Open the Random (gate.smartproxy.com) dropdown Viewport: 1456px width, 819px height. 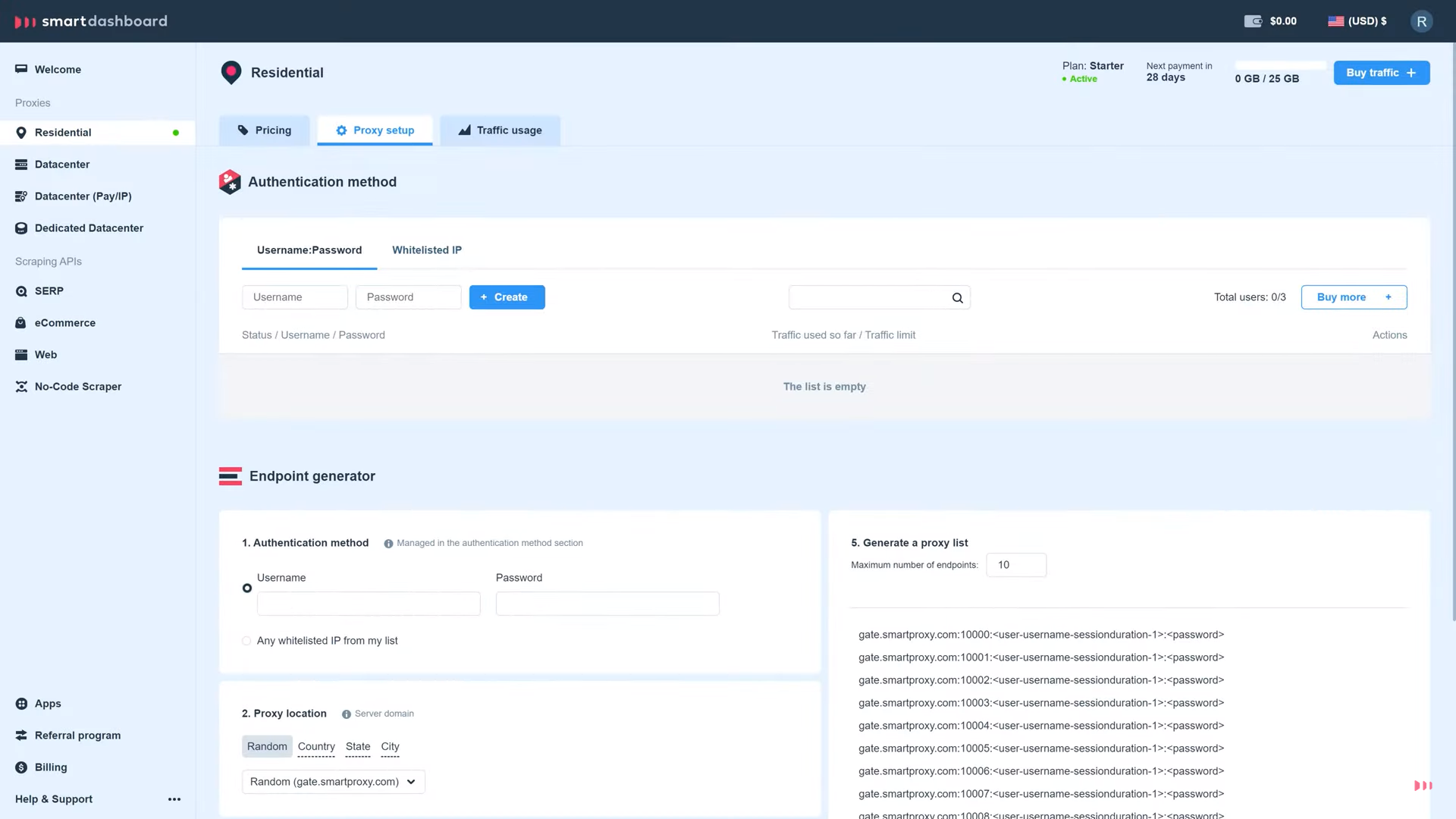[332, 781]
